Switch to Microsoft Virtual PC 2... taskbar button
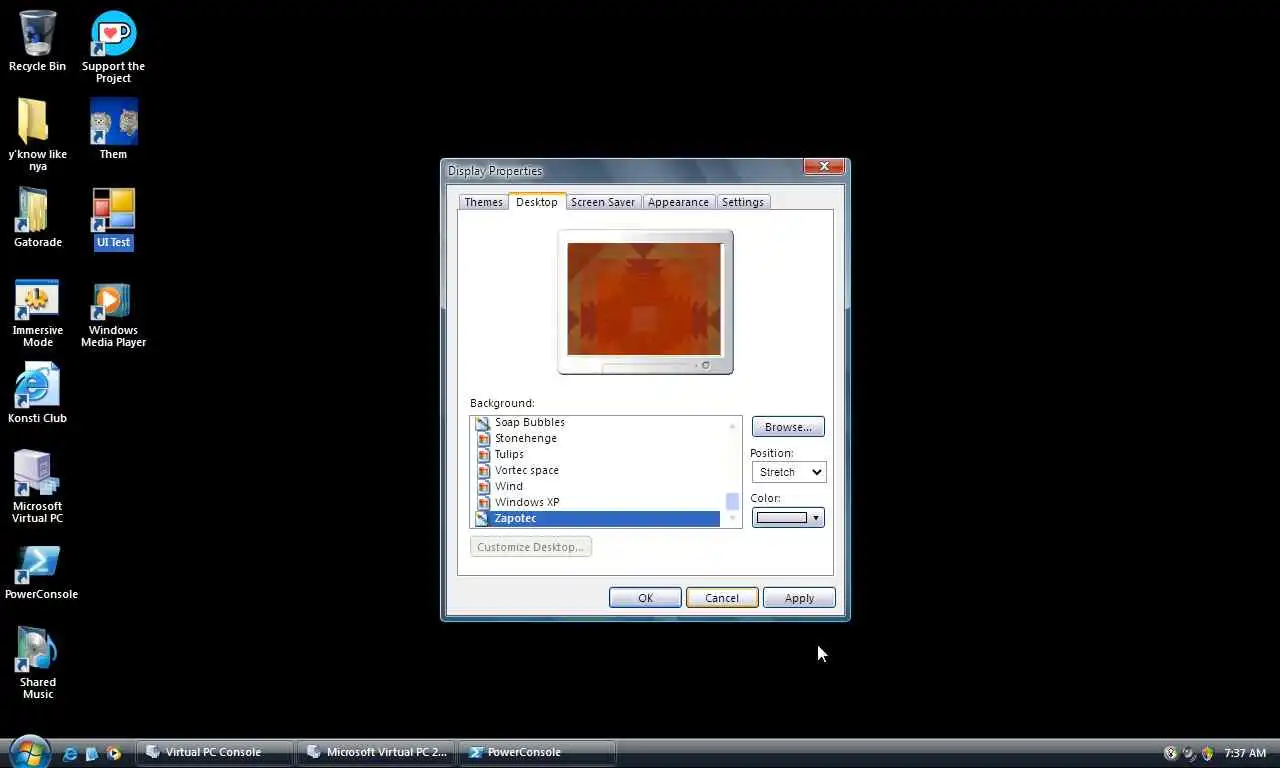1280x768 pixels. click(376, 752)
